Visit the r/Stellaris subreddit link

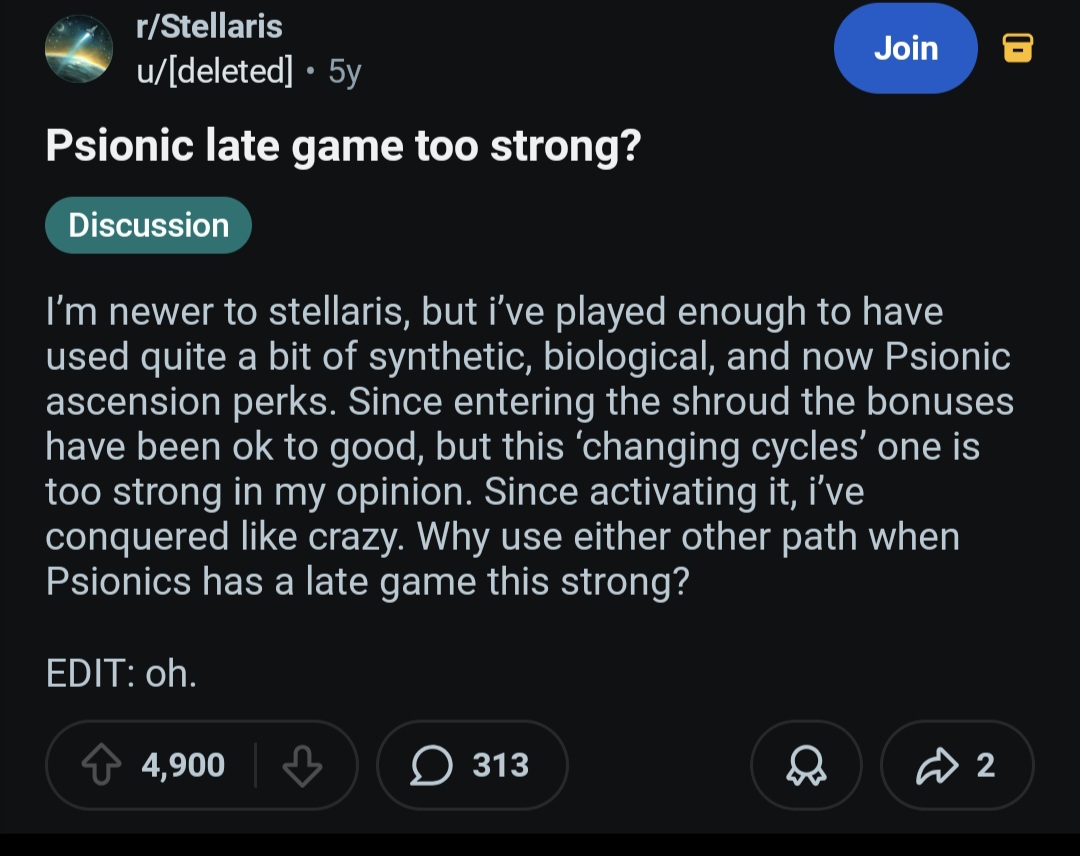point(209,27)
